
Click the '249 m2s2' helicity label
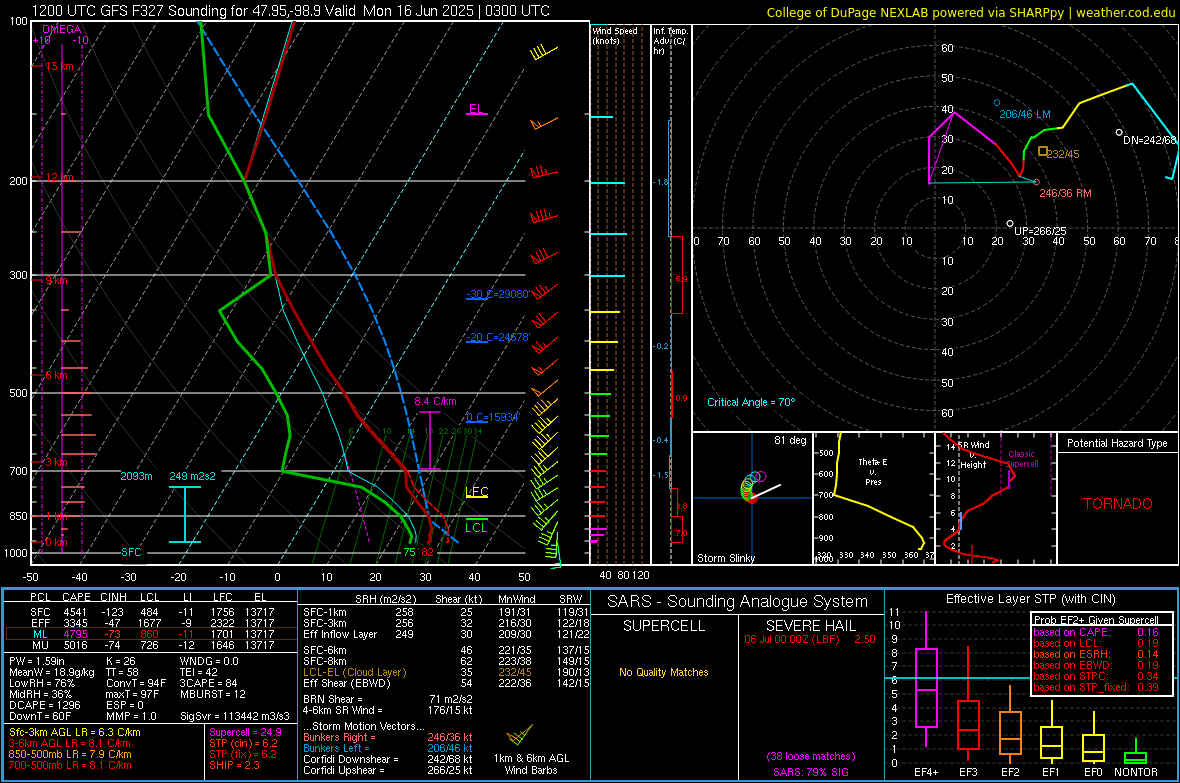(x=192, y=476)
